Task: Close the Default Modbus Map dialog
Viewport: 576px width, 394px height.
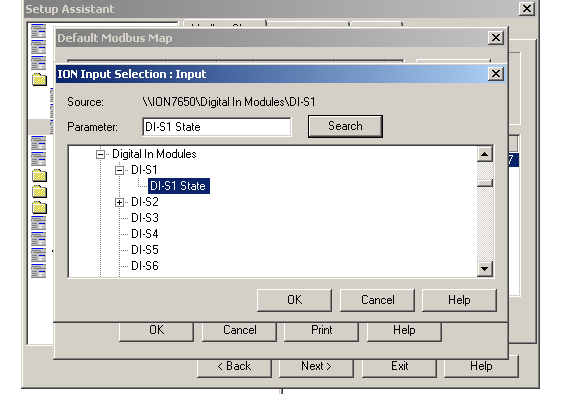Action: pos(496,37)
